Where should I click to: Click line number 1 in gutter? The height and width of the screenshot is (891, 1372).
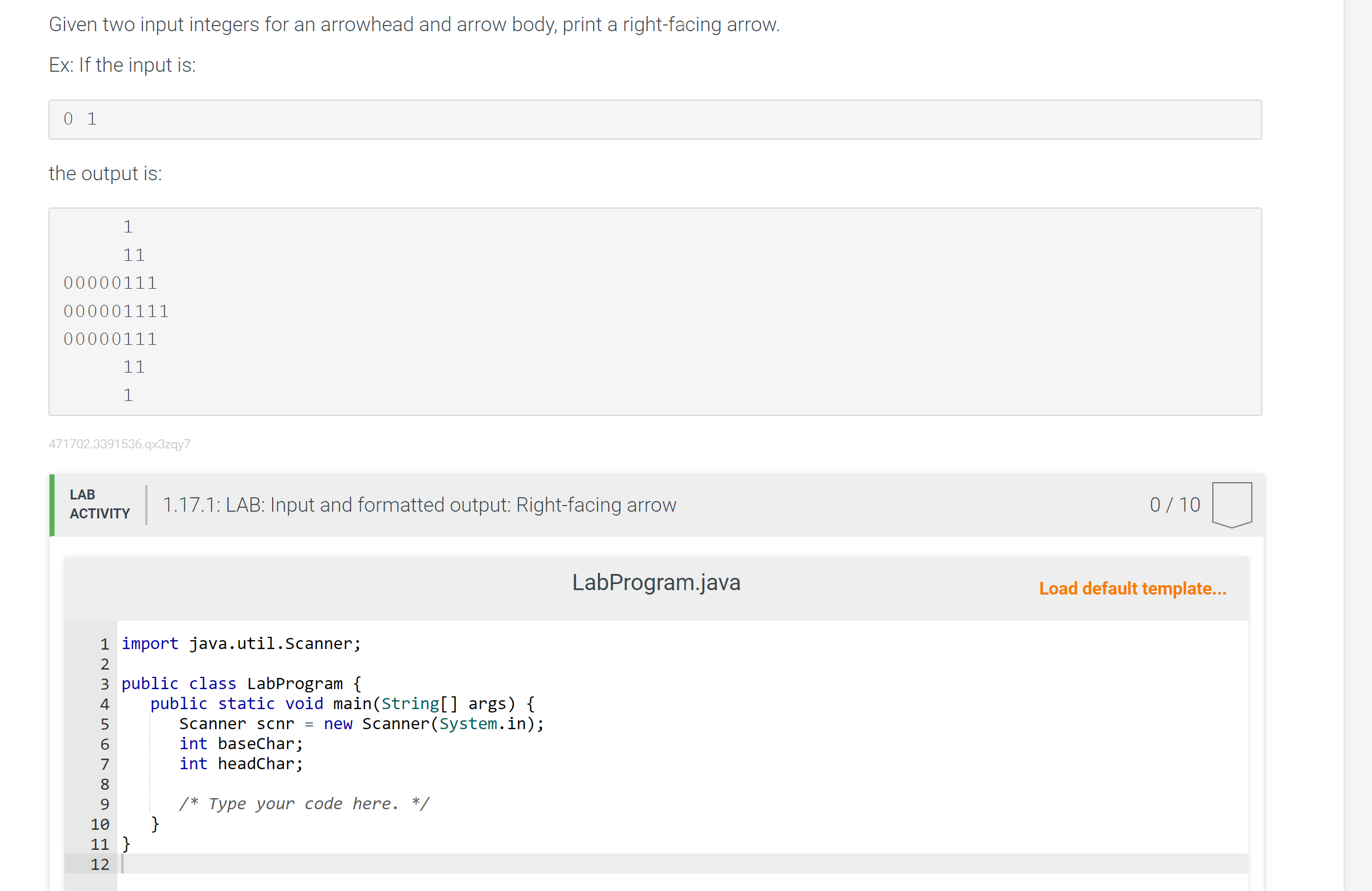pyautogui.click(x=105, y=643)
